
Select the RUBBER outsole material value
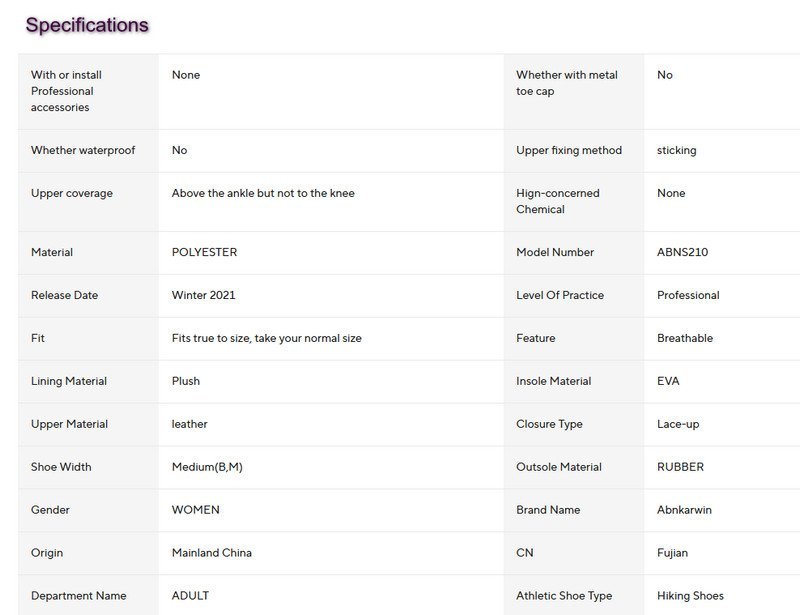pos(680,467)
